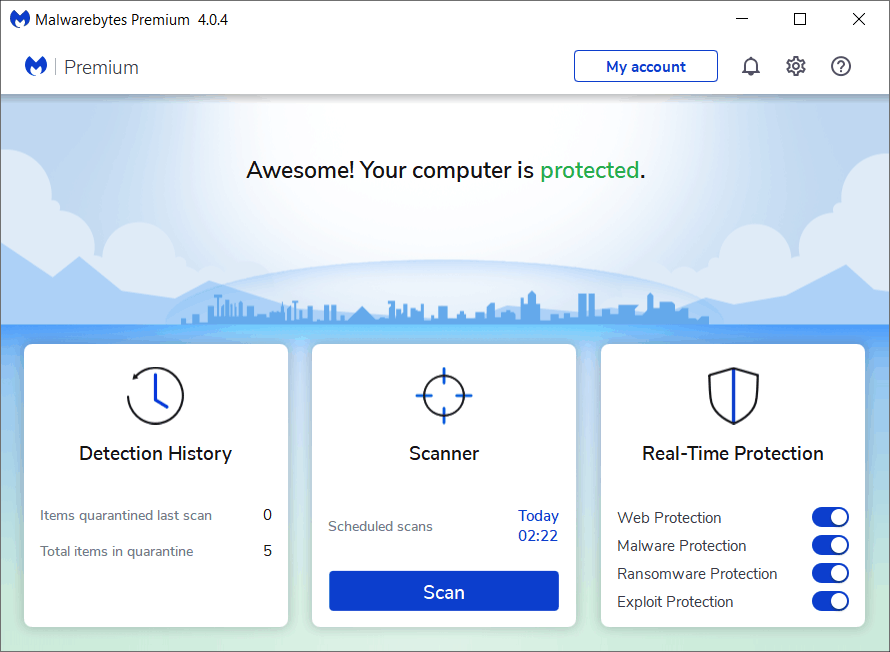Open settings with the gear icon
This screenshot has width=890, height=652.
click(x=796, y=66)
